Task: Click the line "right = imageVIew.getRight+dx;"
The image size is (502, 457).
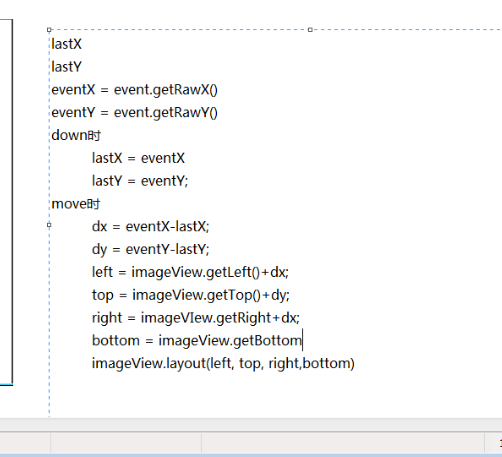Action: coord(196,318)
